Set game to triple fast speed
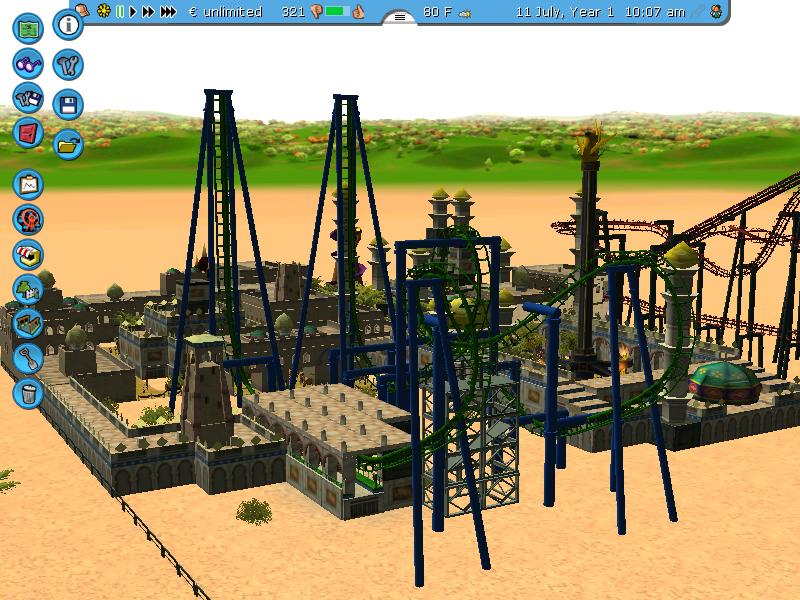The width and height of the screenshot is (800, 600). (168, 11)
